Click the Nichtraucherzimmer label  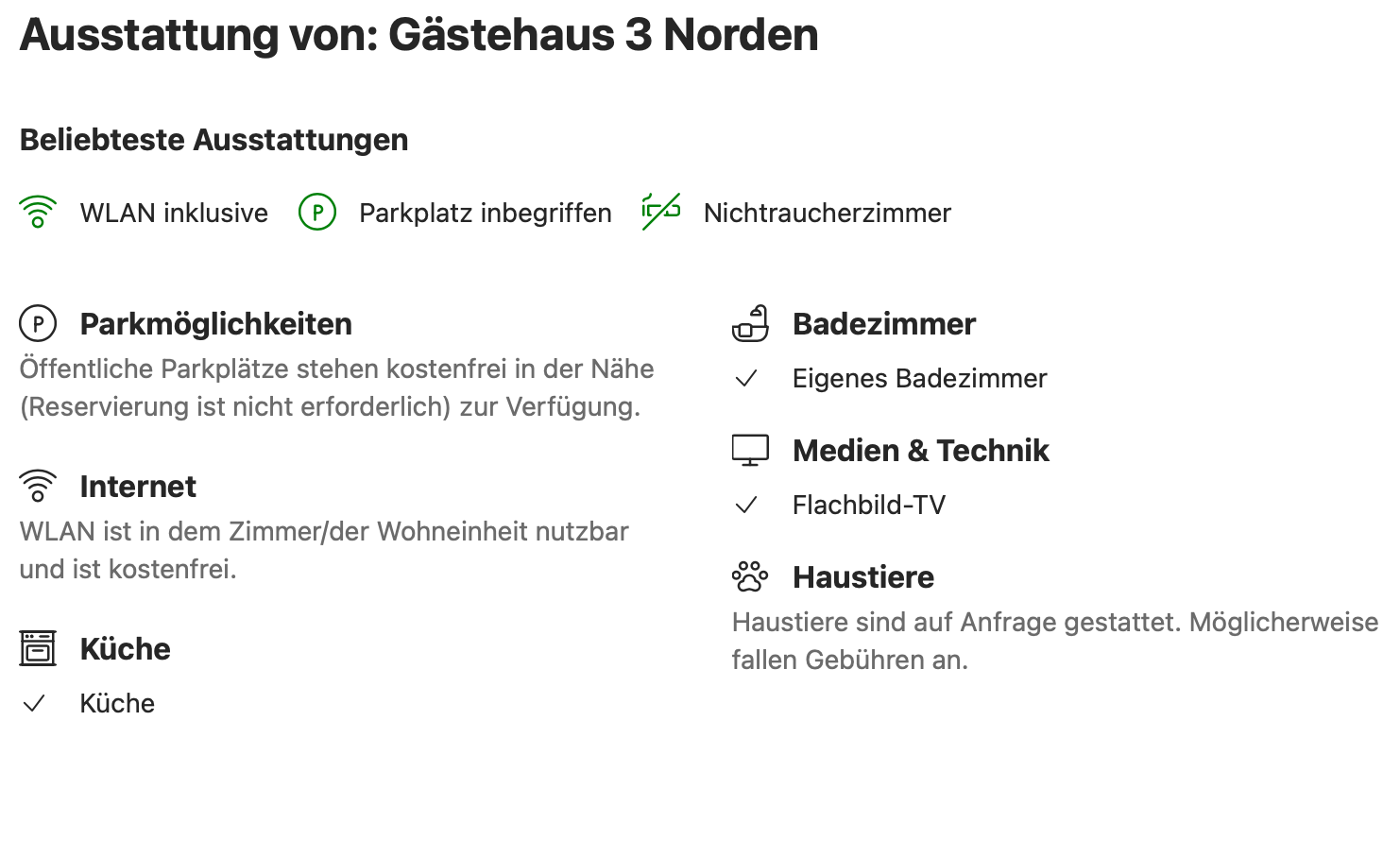[x=827, y=213]
